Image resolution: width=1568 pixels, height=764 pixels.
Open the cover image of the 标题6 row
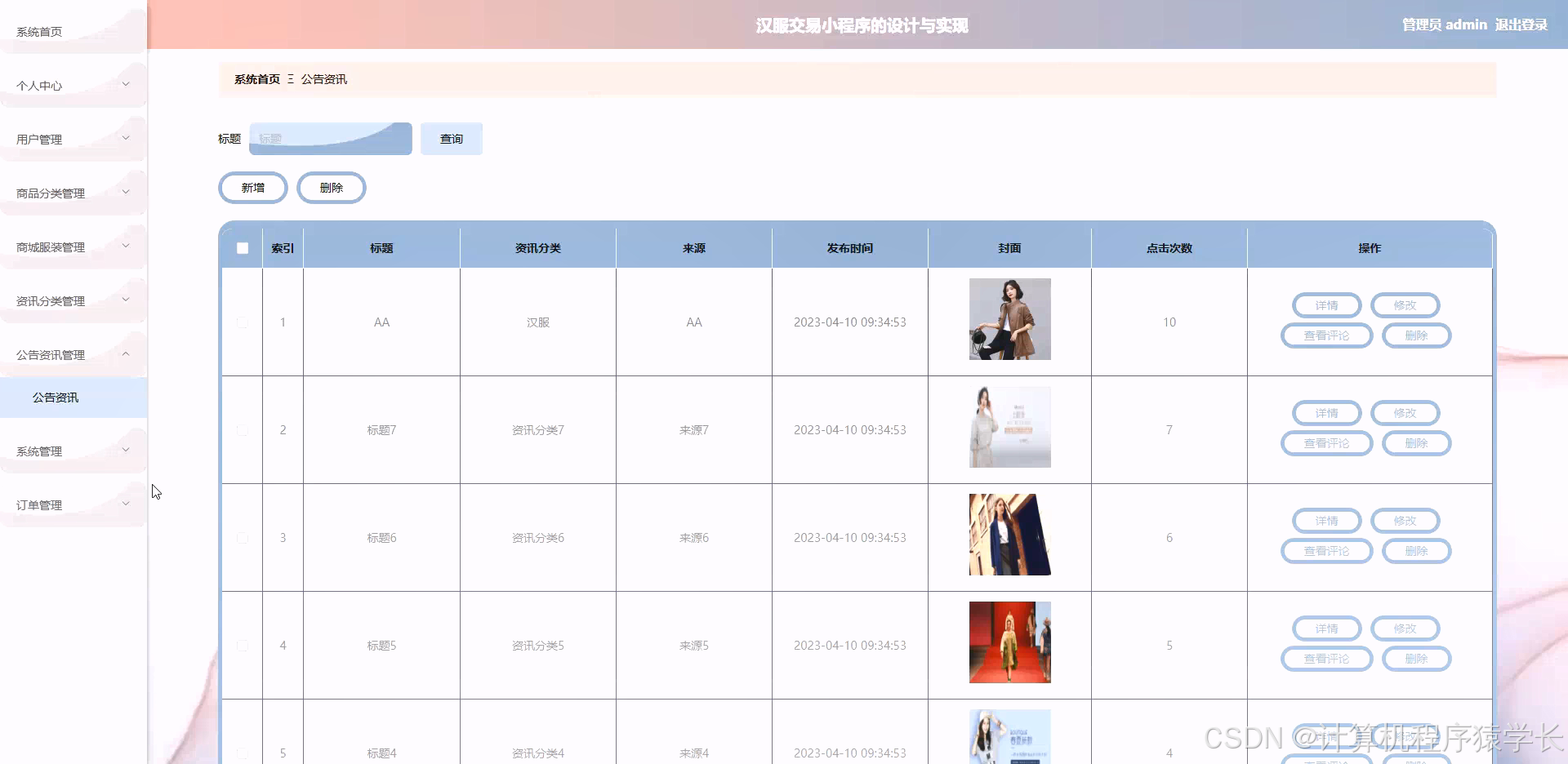pyautogui.click(x=1010, y=535)
